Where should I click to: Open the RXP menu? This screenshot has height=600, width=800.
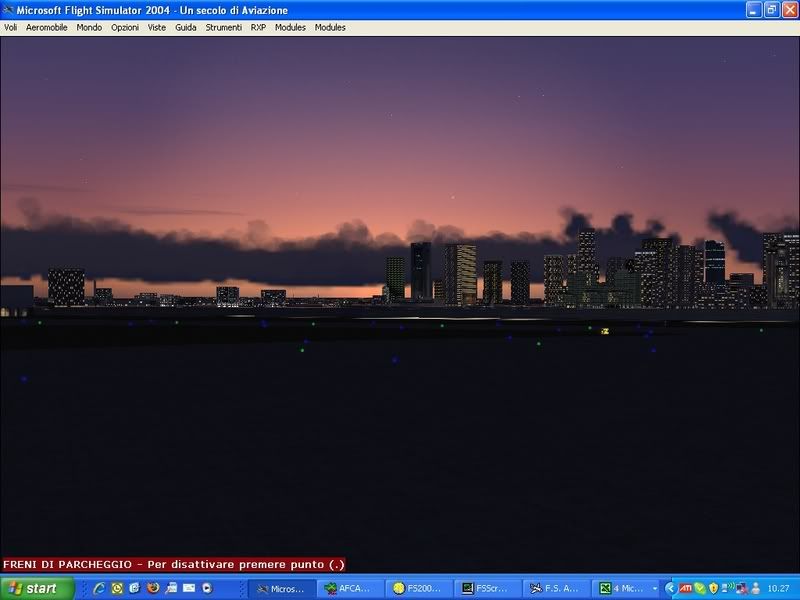258,28
